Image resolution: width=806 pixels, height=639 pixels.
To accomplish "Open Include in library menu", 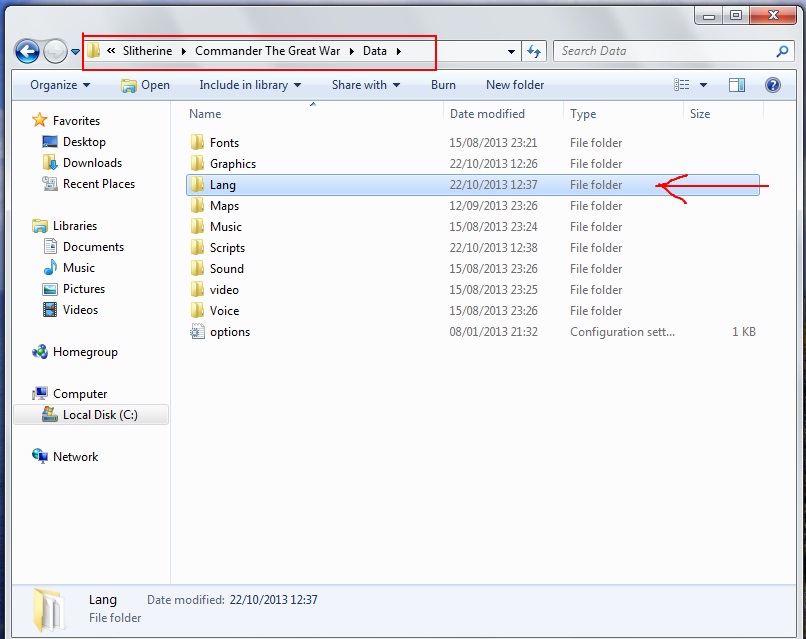I will coord(250,85).
